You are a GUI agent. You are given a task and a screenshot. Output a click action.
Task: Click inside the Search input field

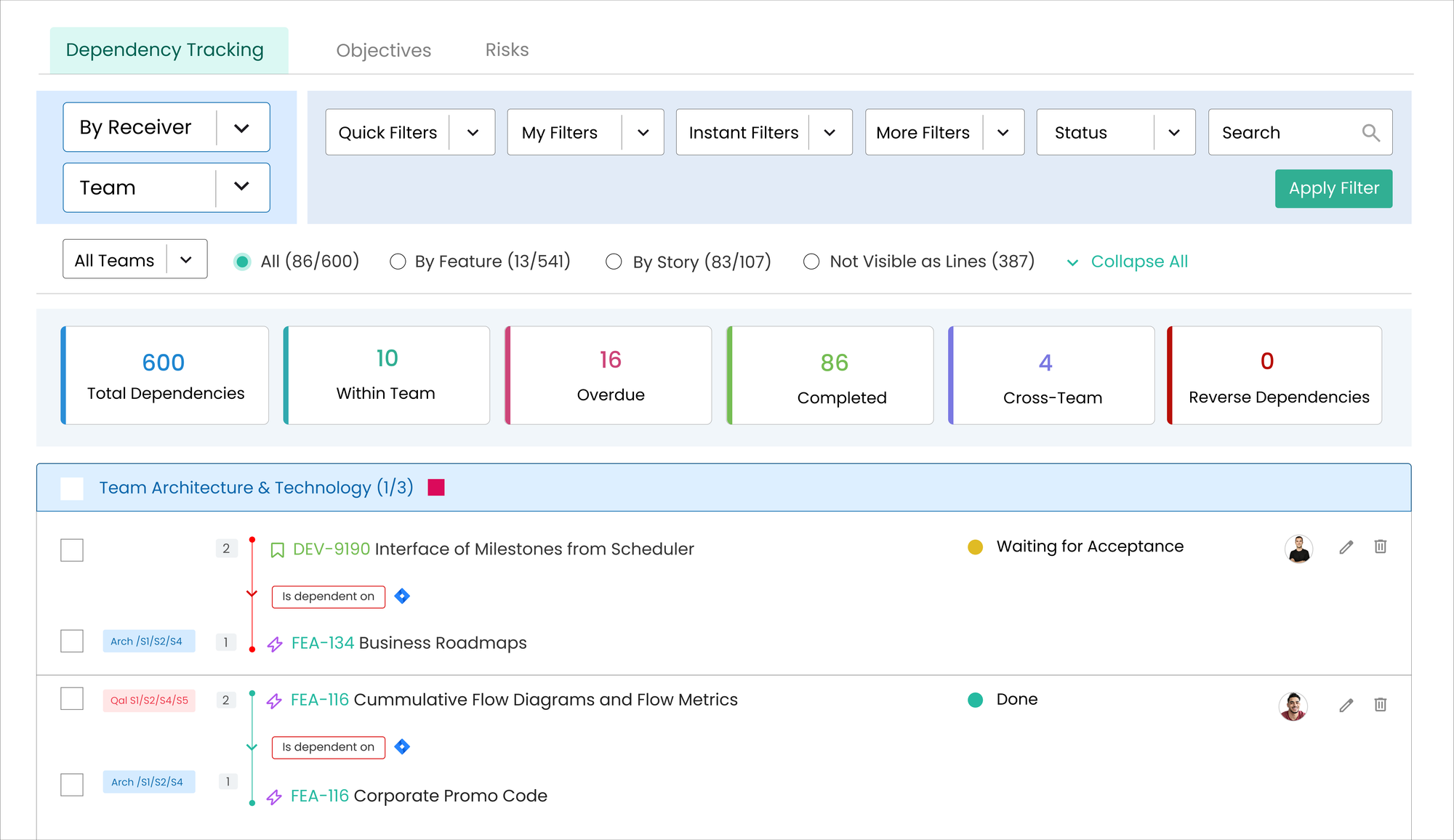click(x=1280, y=132)
